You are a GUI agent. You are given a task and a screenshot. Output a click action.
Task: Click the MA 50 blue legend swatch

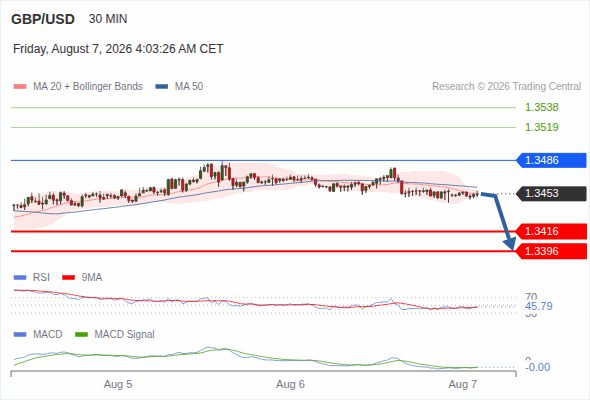tap(162, 87)
